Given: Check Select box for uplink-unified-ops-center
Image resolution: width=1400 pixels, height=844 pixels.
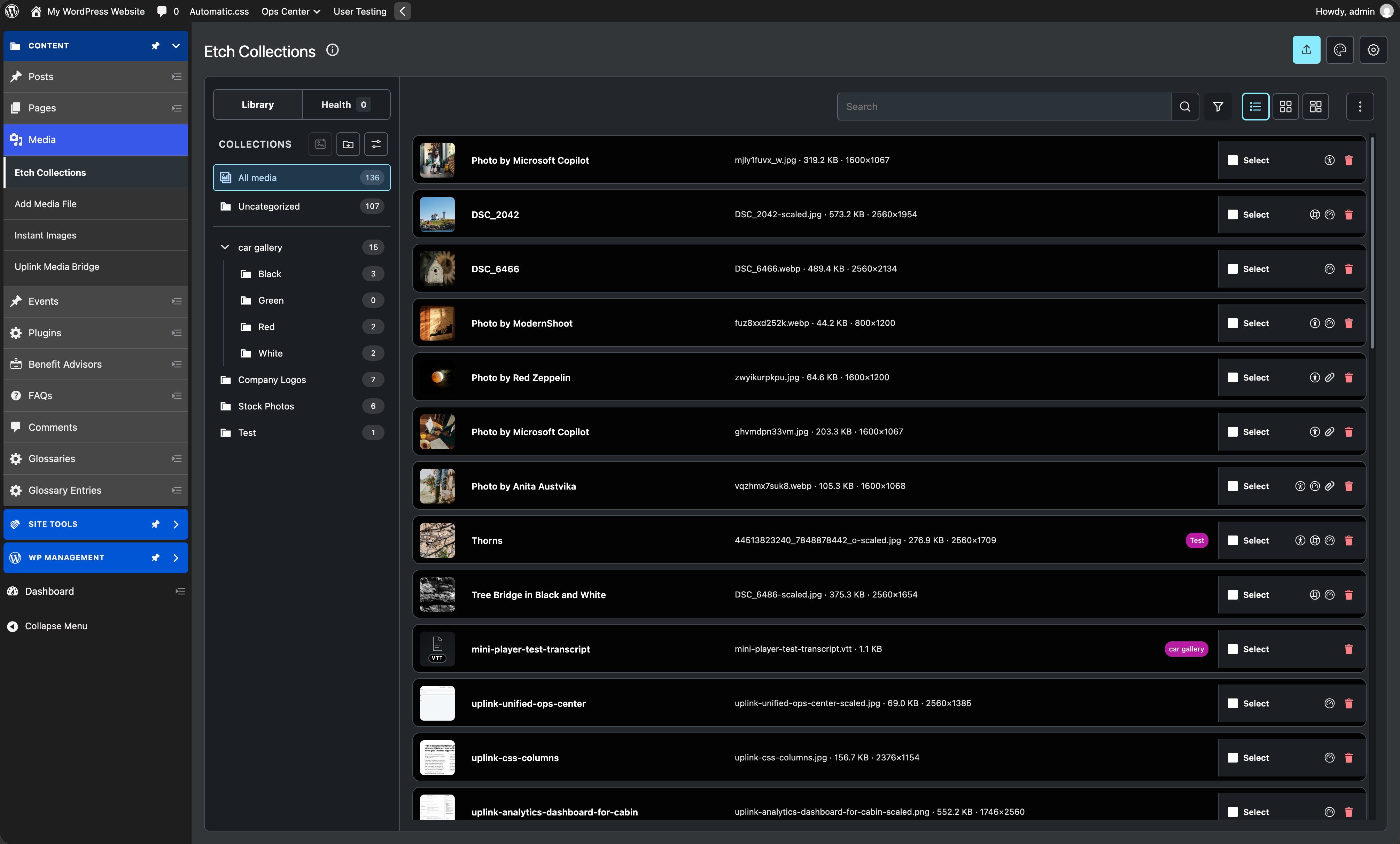Looking at the screenshot, I should [x=1232, y=703].
